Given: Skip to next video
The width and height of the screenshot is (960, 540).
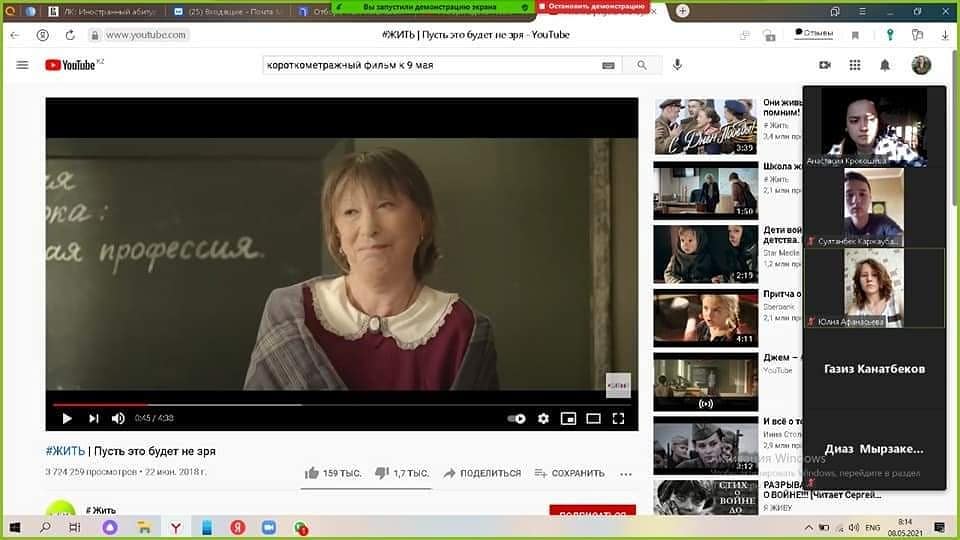Looking at the screenshot, I should point(93,418).
